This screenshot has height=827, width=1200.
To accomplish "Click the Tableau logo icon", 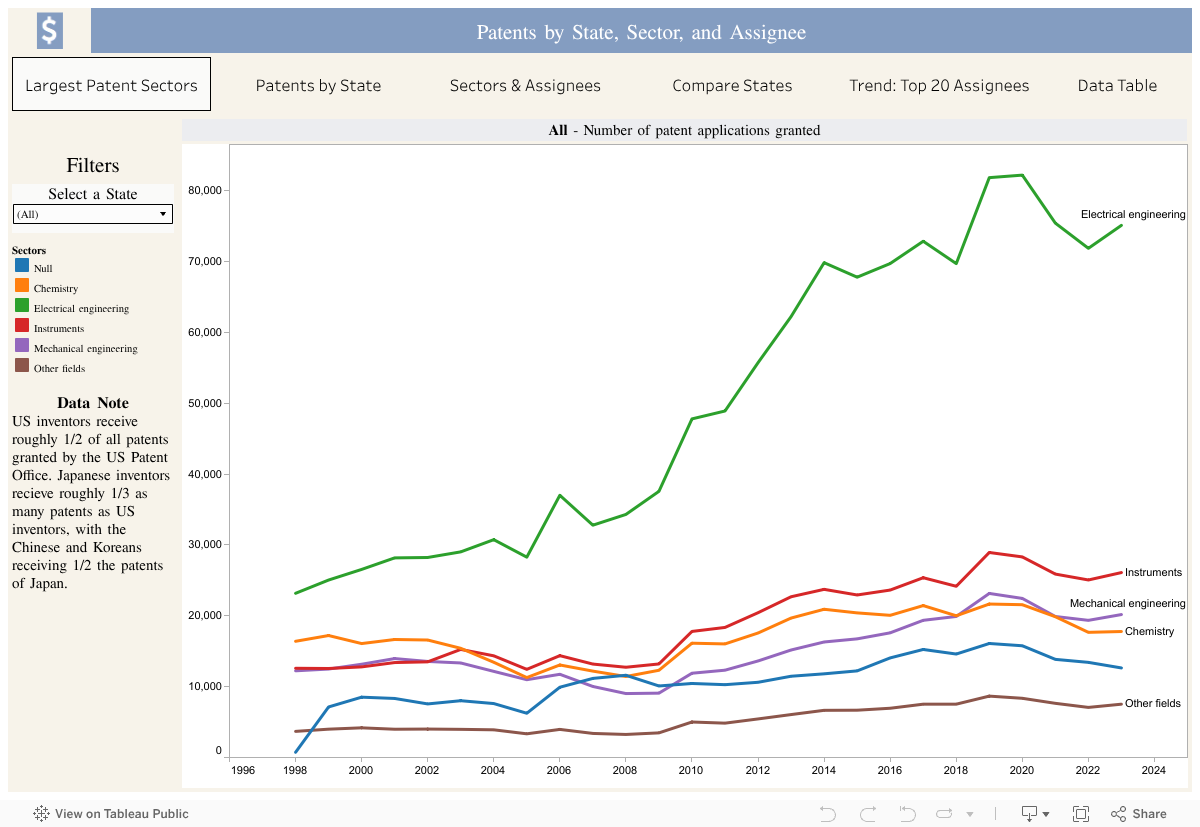I will pos(42,814).
